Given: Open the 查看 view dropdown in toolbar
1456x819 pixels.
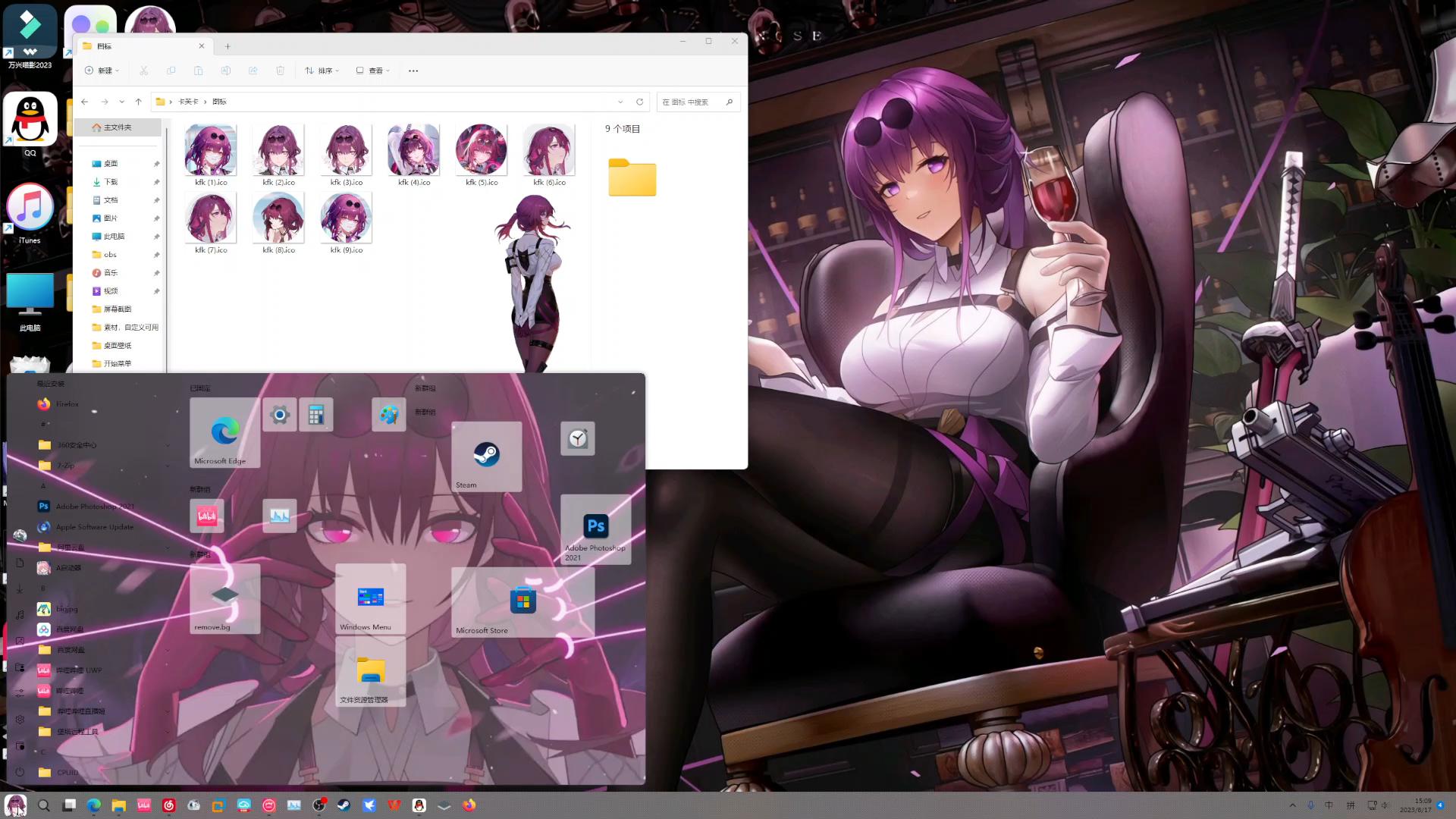Looking at the screenshot, I should pyautogui.click(x=373, y=71).
